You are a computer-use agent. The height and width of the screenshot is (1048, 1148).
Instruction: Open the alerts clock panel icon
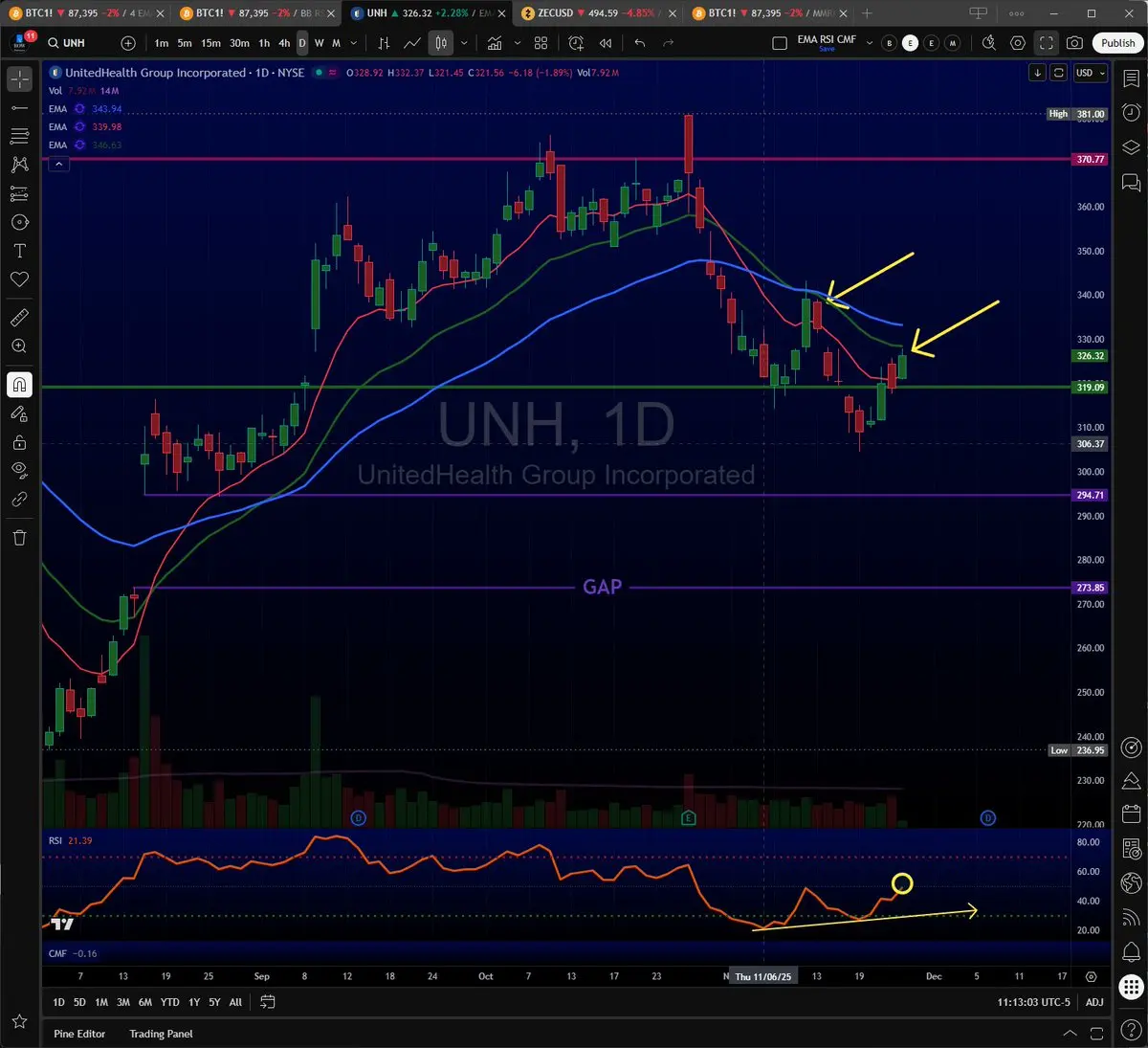1131,113
